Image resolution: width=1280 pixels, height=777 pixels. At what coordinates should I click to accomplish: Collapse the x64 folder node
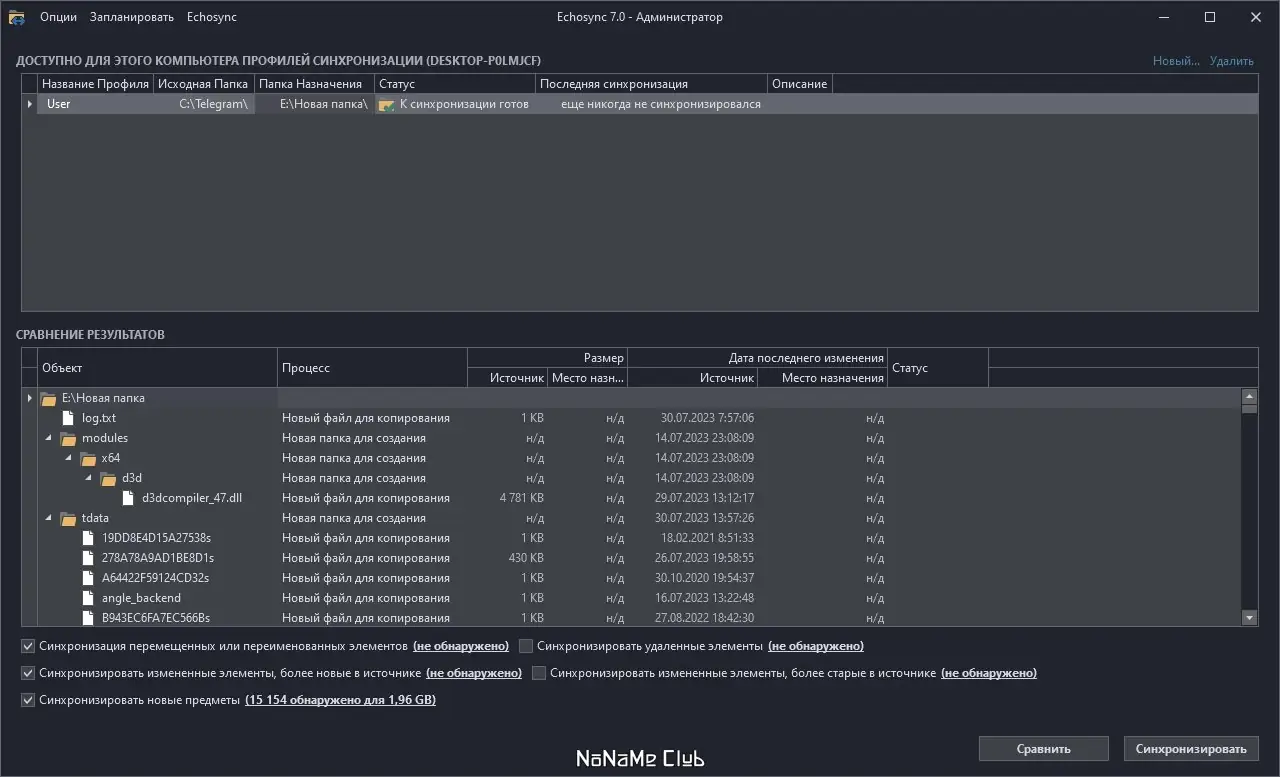click(x=69, y=458)
